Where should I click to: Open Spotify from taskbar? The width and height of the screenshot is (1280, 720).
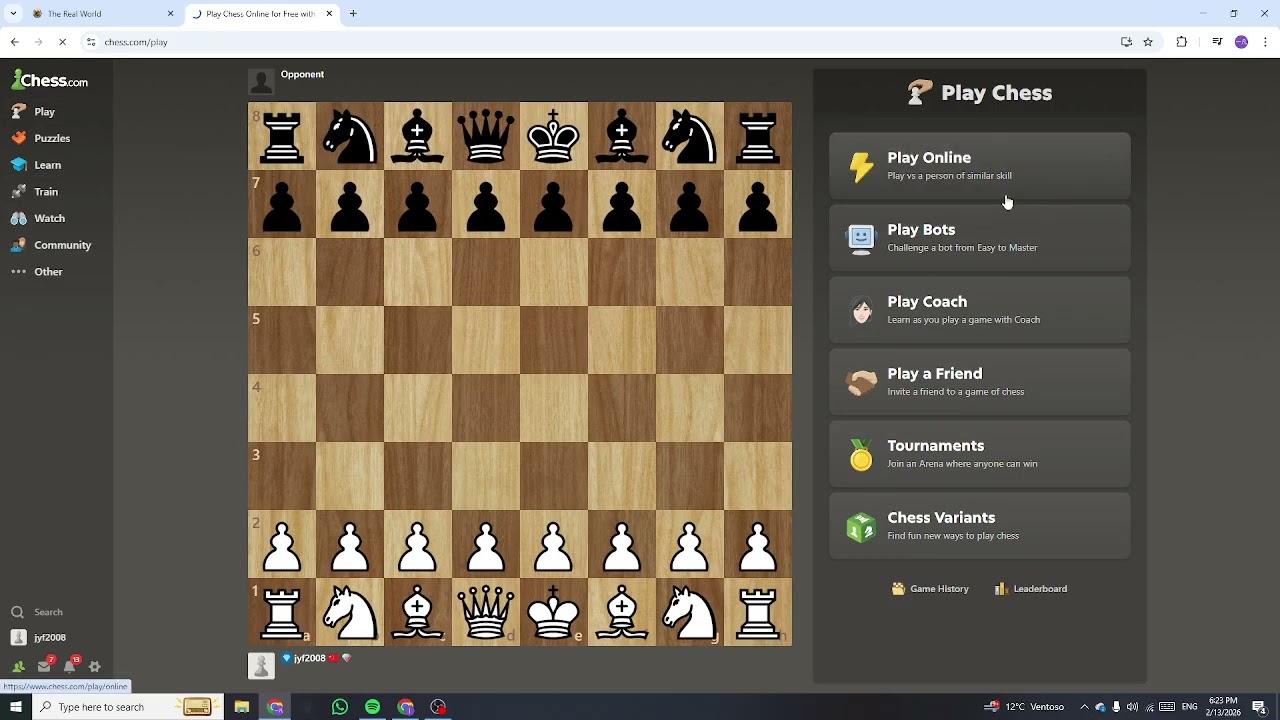373,707
